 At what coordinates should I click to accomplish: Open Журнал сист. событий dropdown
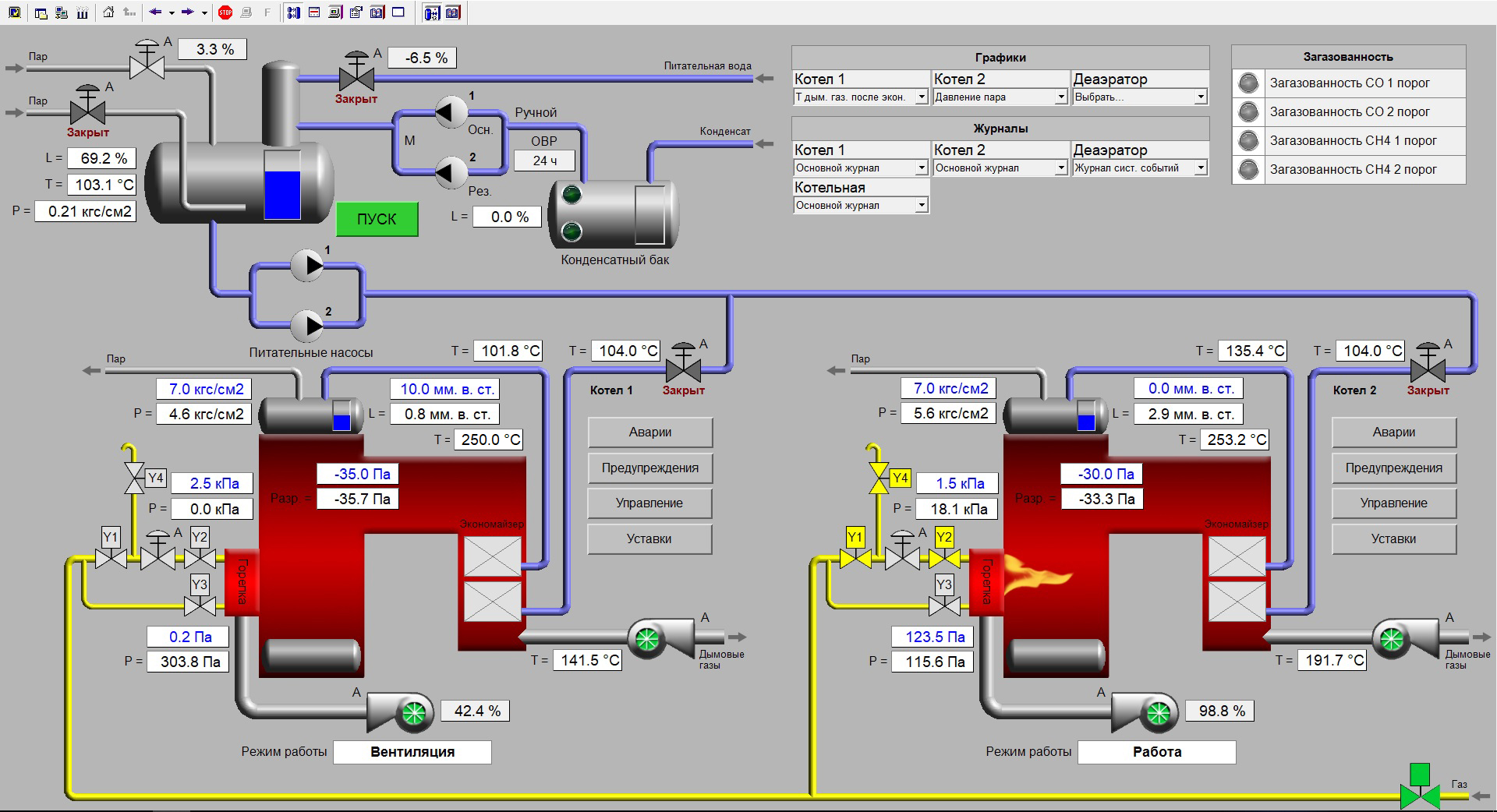pyautogui.click(x=1201, y=168)
